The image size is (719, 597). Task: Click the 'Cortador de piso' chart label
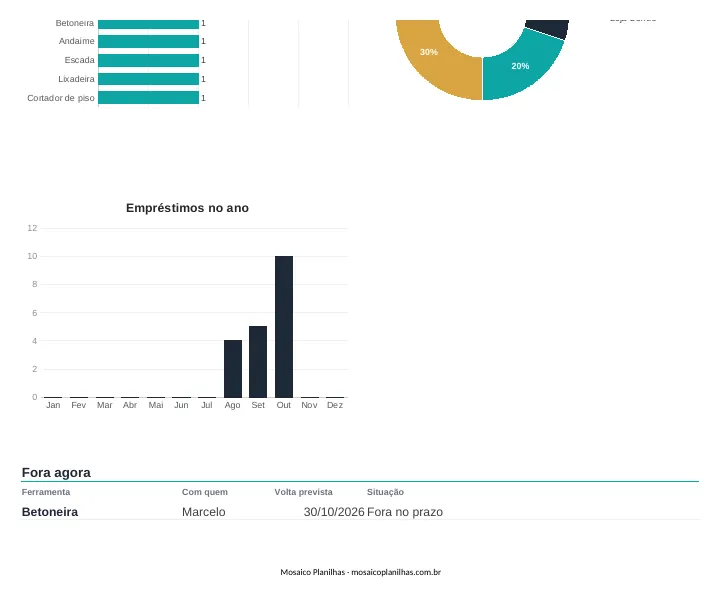61,98
